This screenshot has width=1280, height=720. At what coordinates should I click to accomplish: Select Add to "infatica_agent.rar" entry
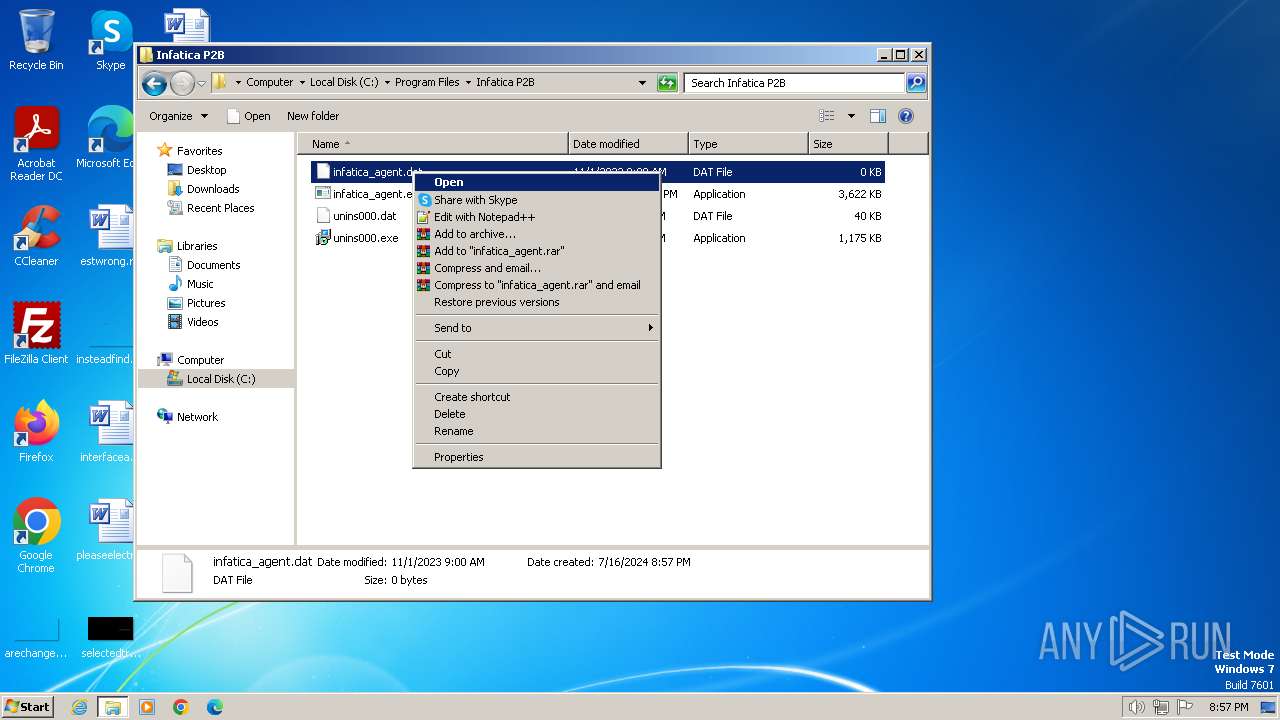(x=537, y=251)
